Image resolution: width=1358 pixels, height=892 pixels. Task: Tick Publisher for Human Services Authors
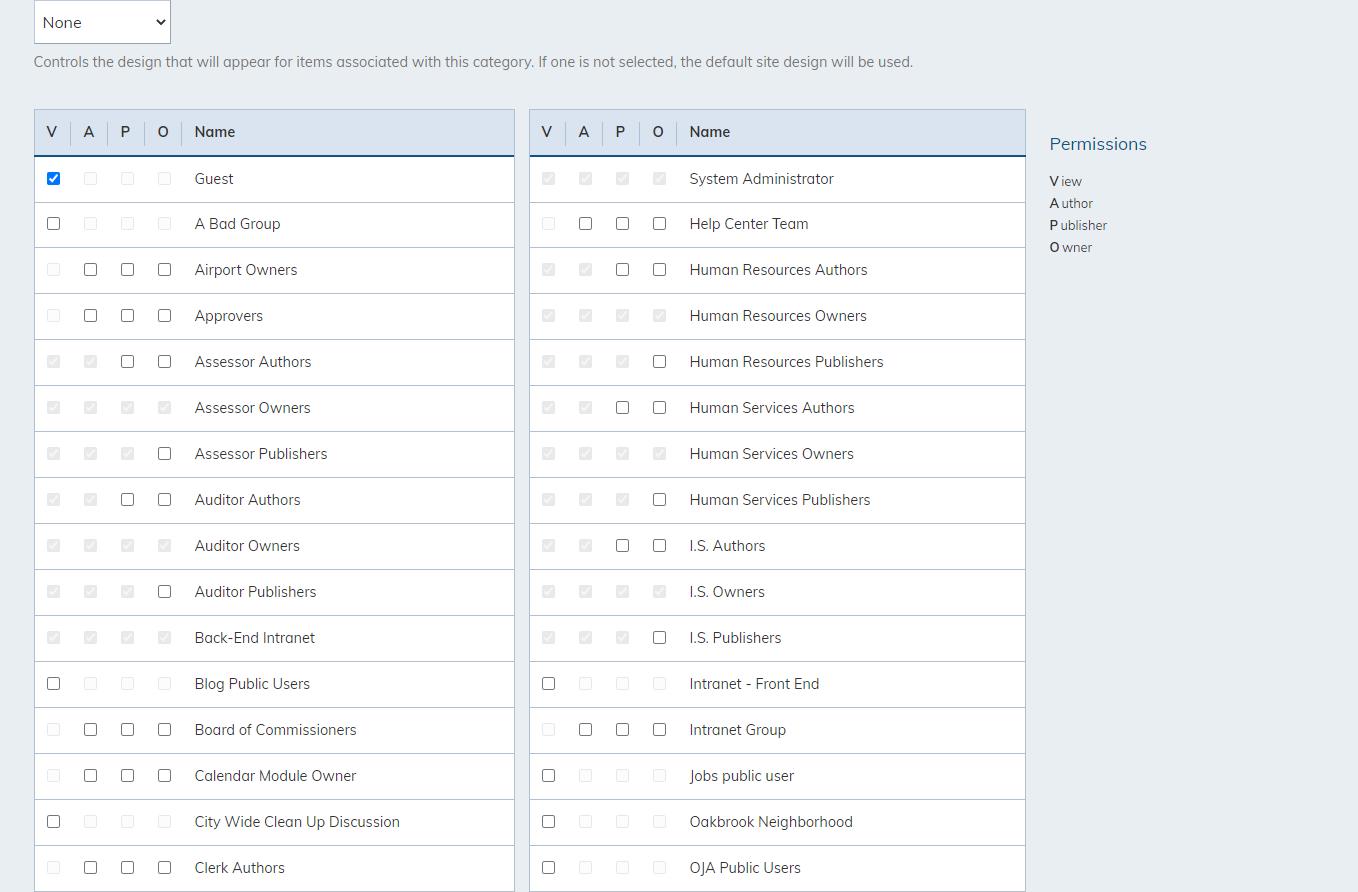point(623,408)
